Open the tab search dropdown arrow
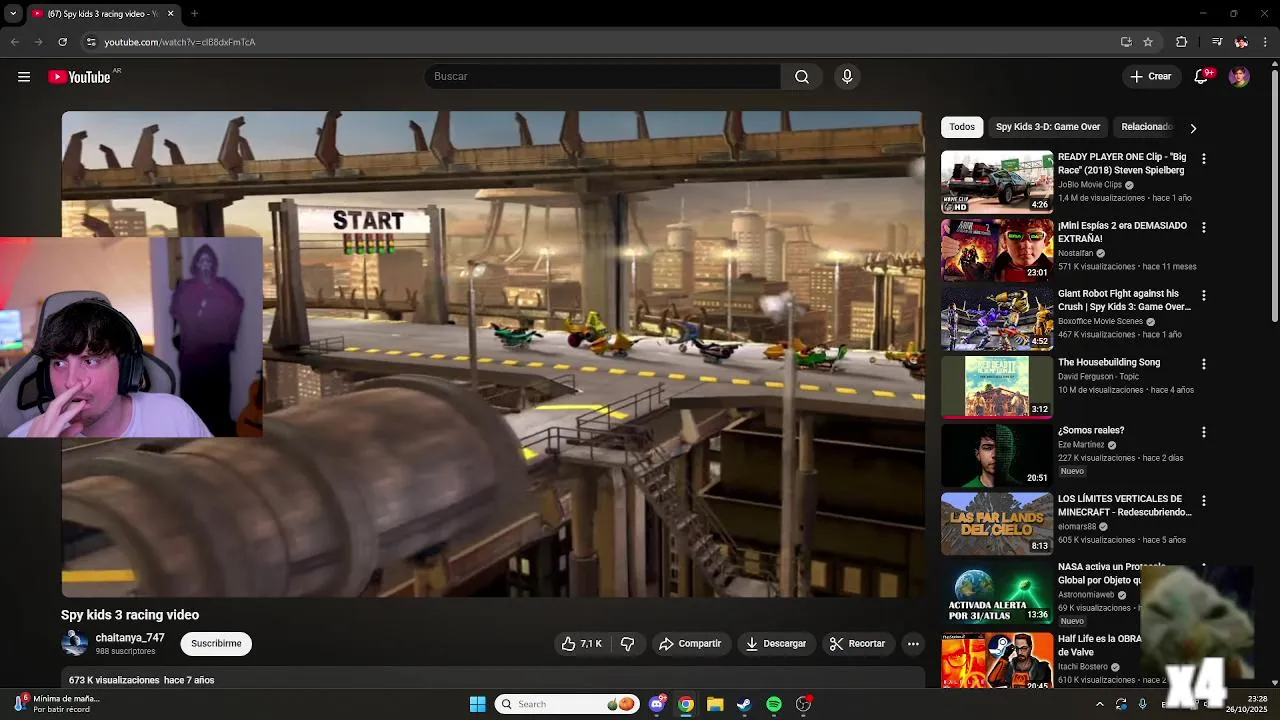Image resolution: width=1280 pixels, height=720 pixels. pos(14,14)
